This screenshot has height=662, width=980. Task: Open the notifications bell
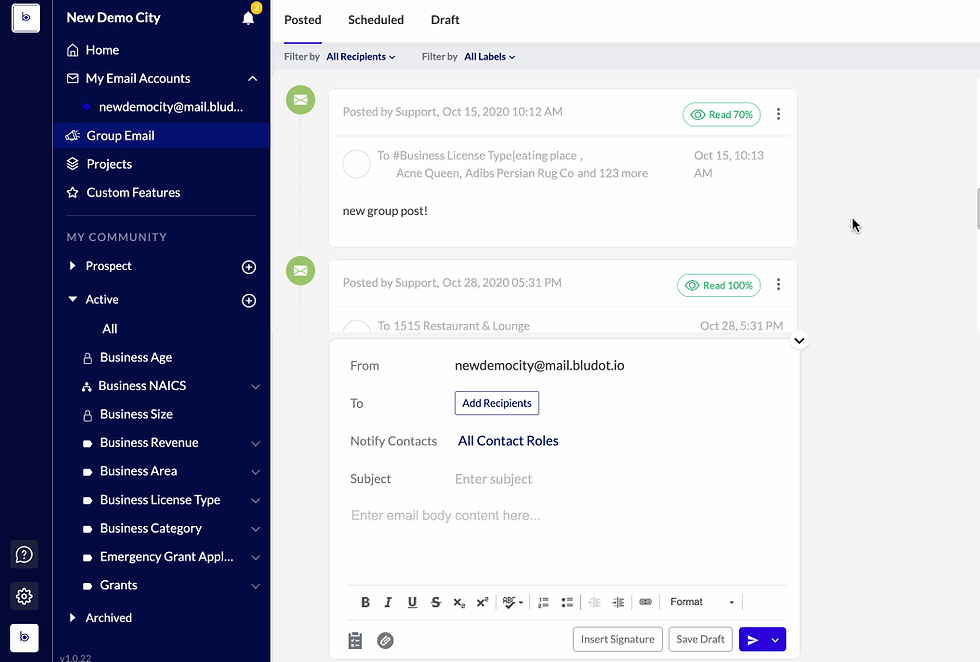pyautogui.click(x=248, y=18)
